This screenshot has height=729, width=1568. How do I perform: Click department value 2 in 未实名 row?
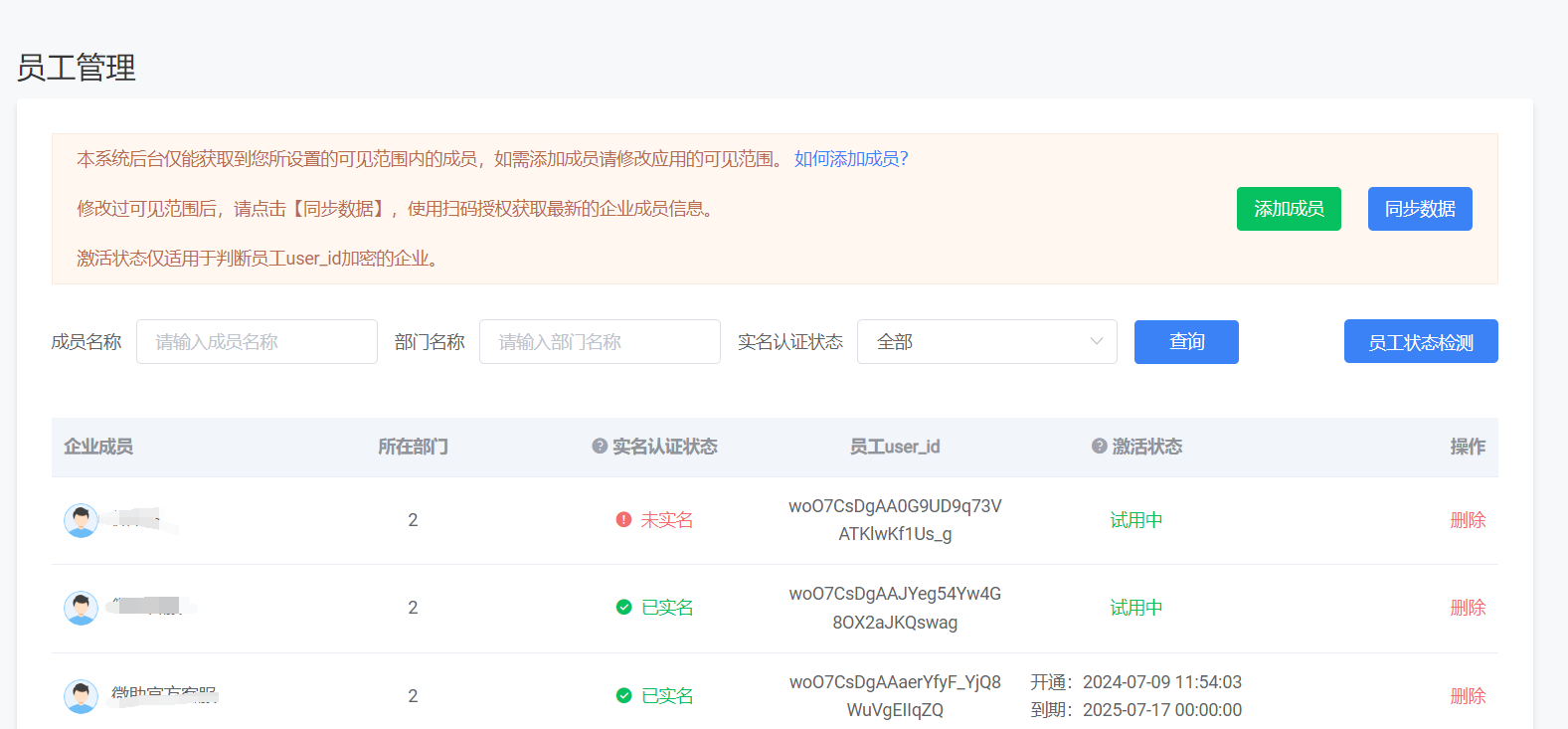tap(413, 520)
